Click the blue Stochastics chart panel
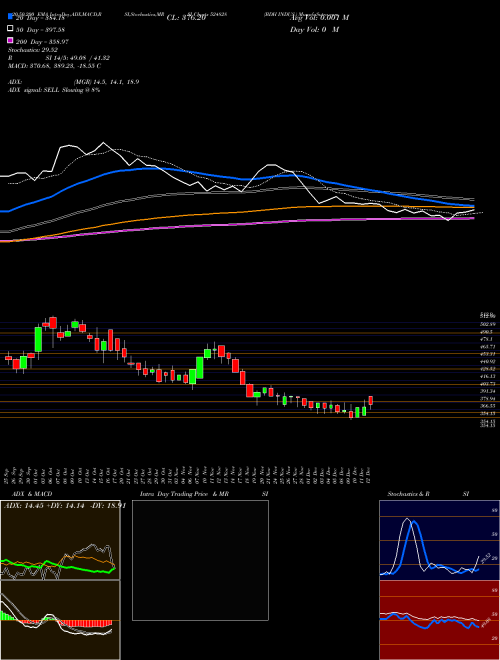This screenshot has height=660, width=500. (x=439, y=540)
